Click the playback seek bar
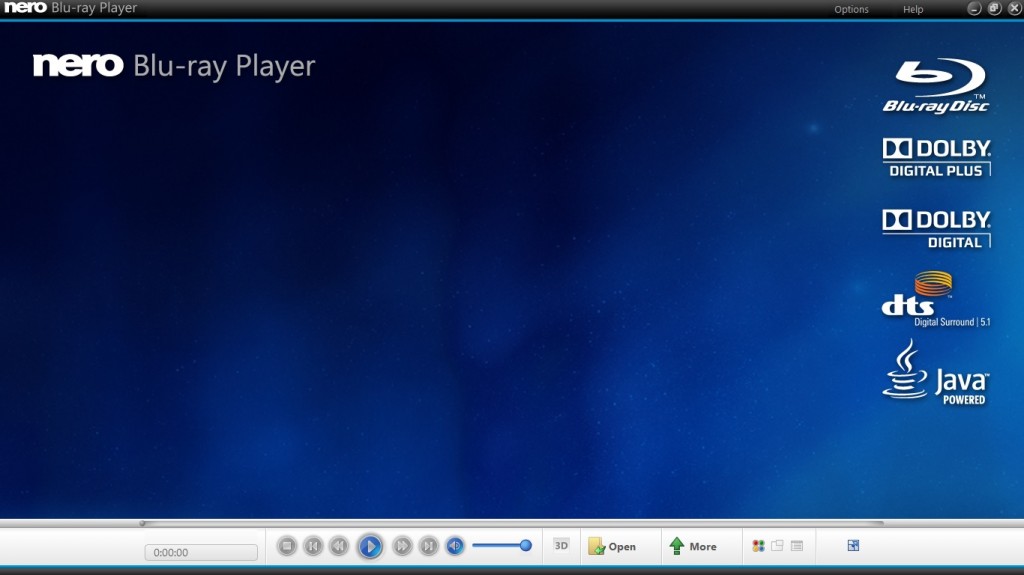The height and width of the screenshot is (575, 1024). [x=510, y=523]
